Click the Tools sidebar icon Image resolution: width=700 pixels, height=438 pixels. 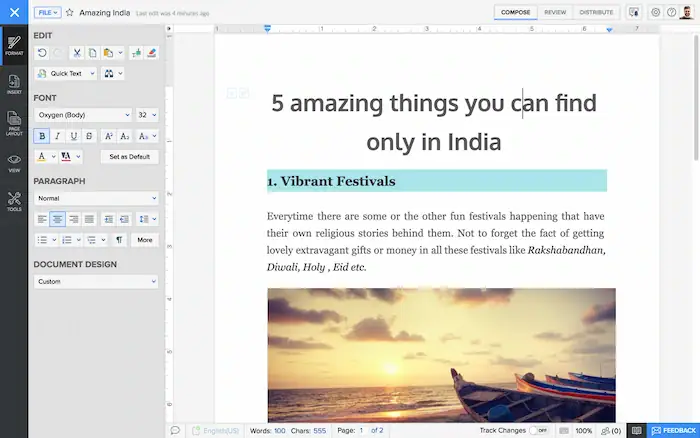[x=14, y=201]
